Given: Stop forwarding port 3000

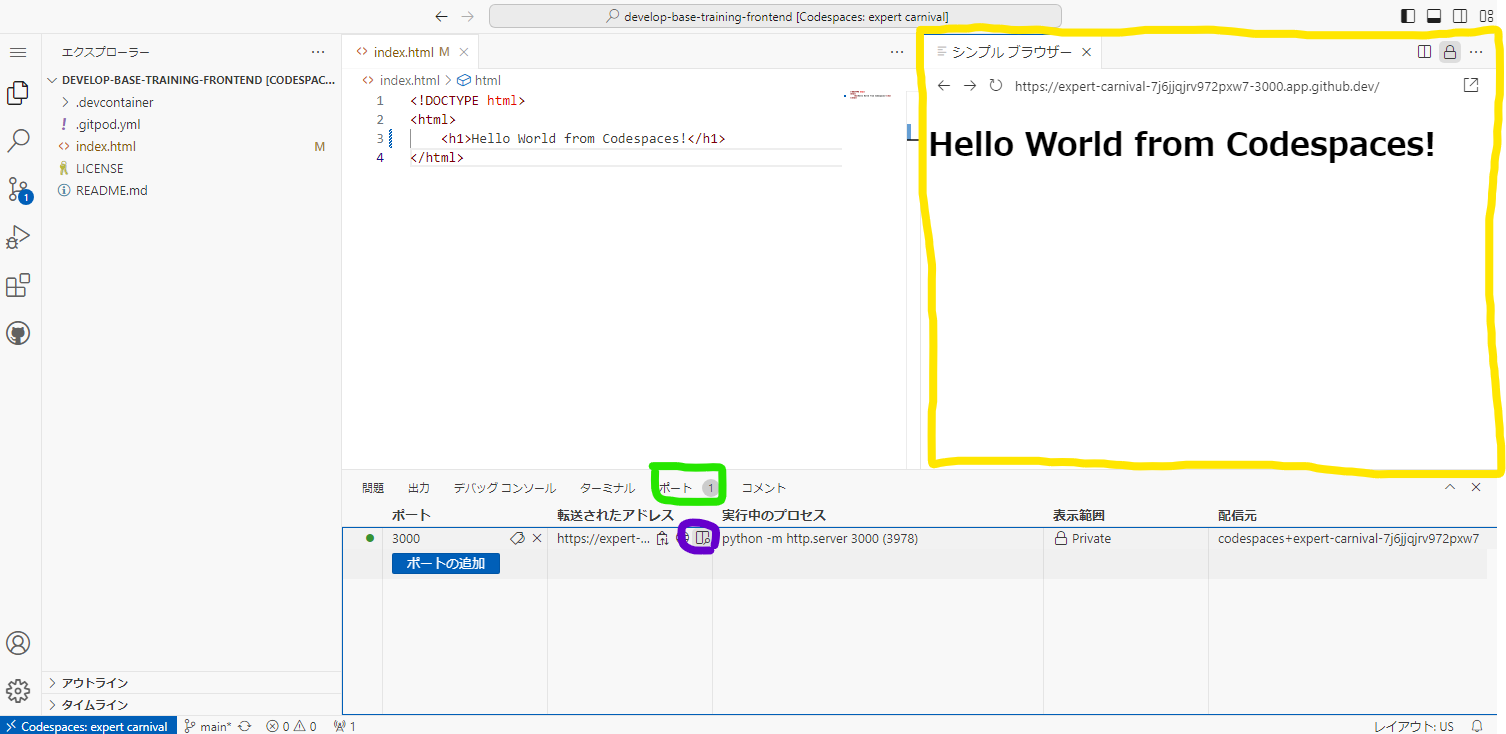Looking at the screenshot, I should click(537, 538).
